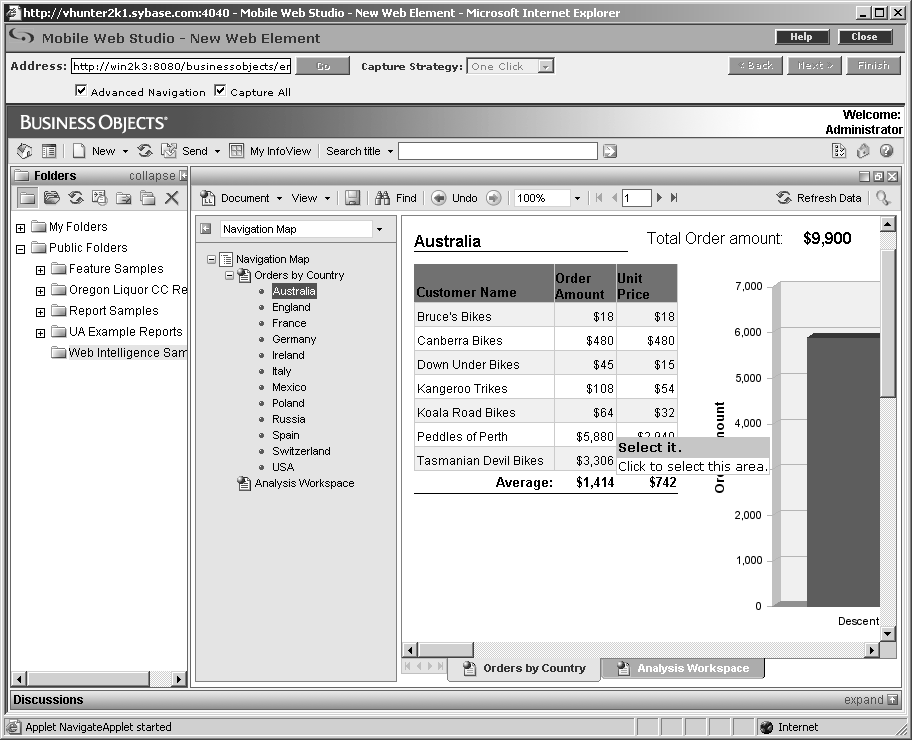Refresh using the arrows icon left of Send
Viewport: 912px width, 740px height.
[145, 151]
